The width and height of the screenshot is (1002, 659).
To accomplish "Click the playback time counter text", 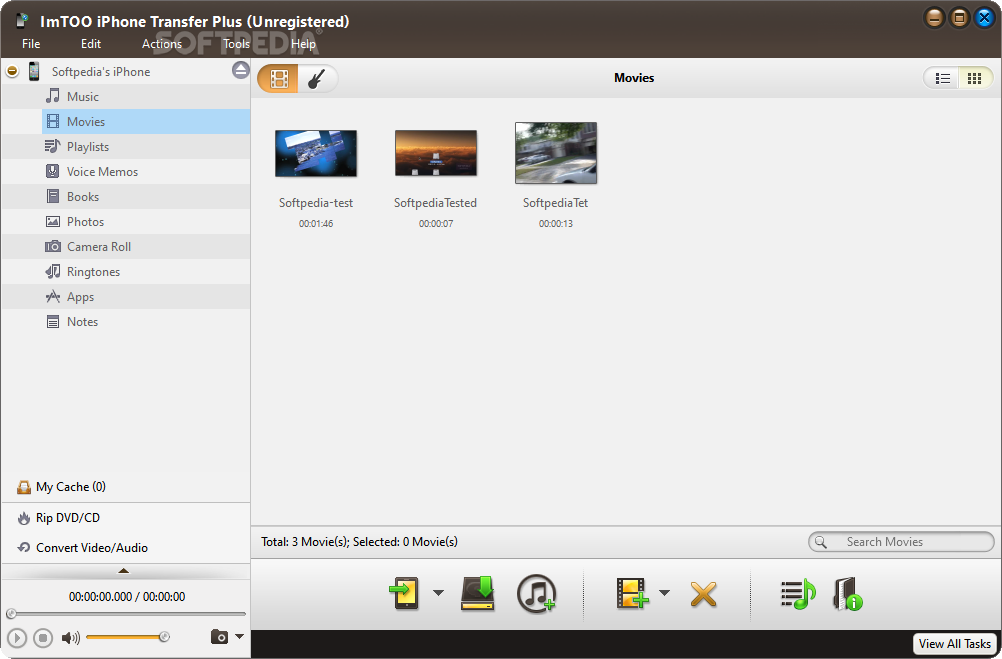I will pyautogui.click(x=127, y=597).
